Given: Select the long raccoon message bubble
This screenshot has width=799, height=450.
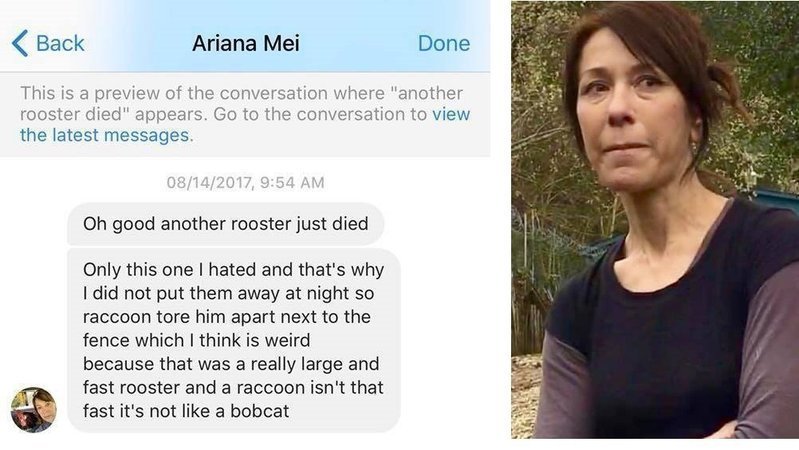Looking at the screenshot, I should pos(233,340).
